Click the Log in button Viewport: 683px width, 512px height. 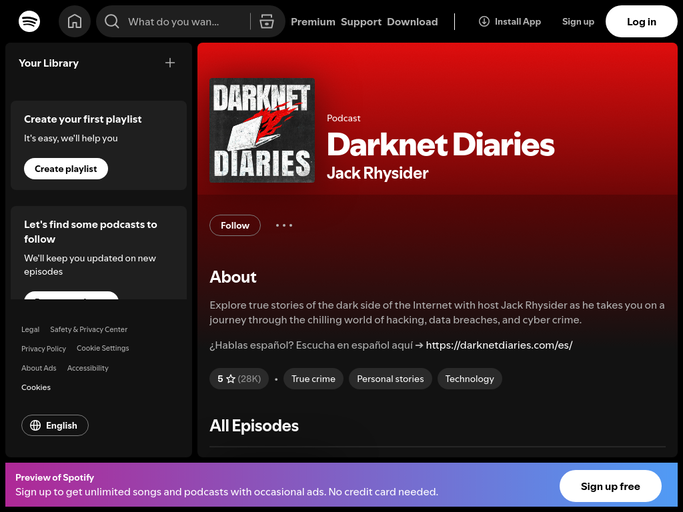point(641,21)
